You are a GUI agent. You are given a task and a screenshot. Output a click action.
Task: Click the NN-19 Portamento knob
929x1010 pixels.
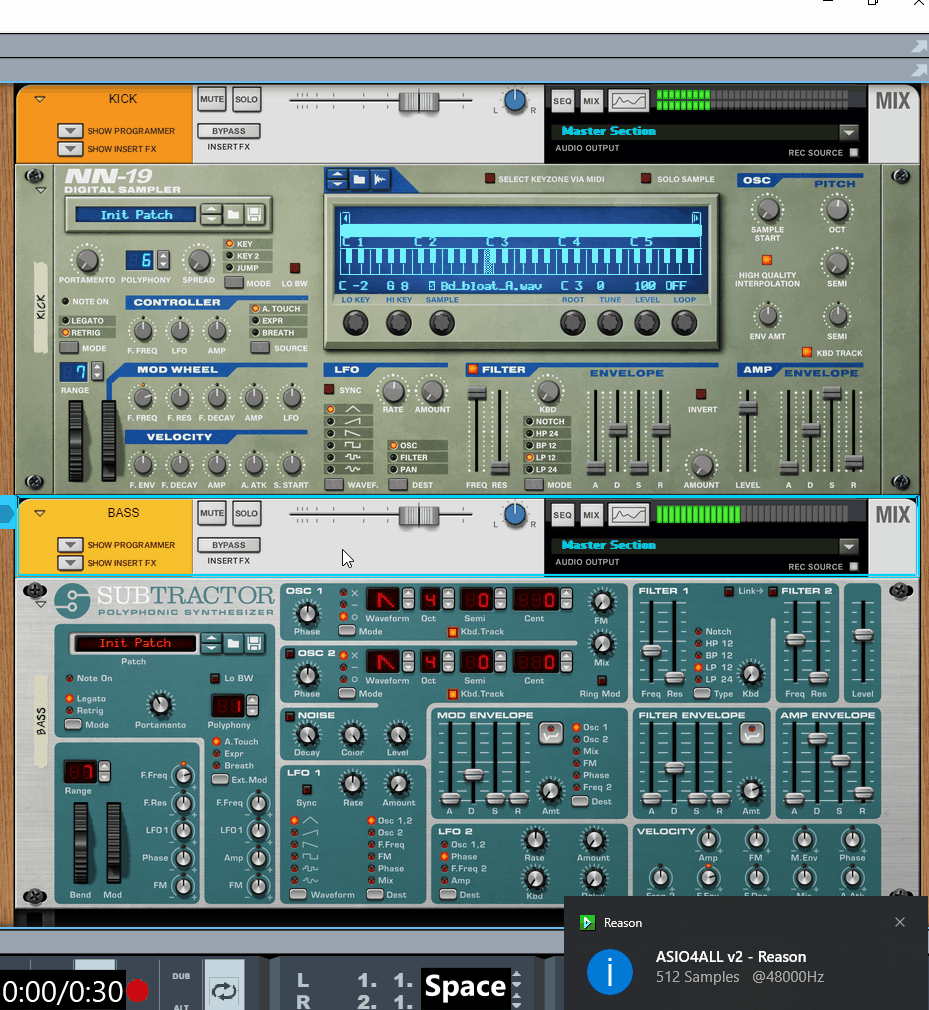pyautogui.click(x=87, y=260)
